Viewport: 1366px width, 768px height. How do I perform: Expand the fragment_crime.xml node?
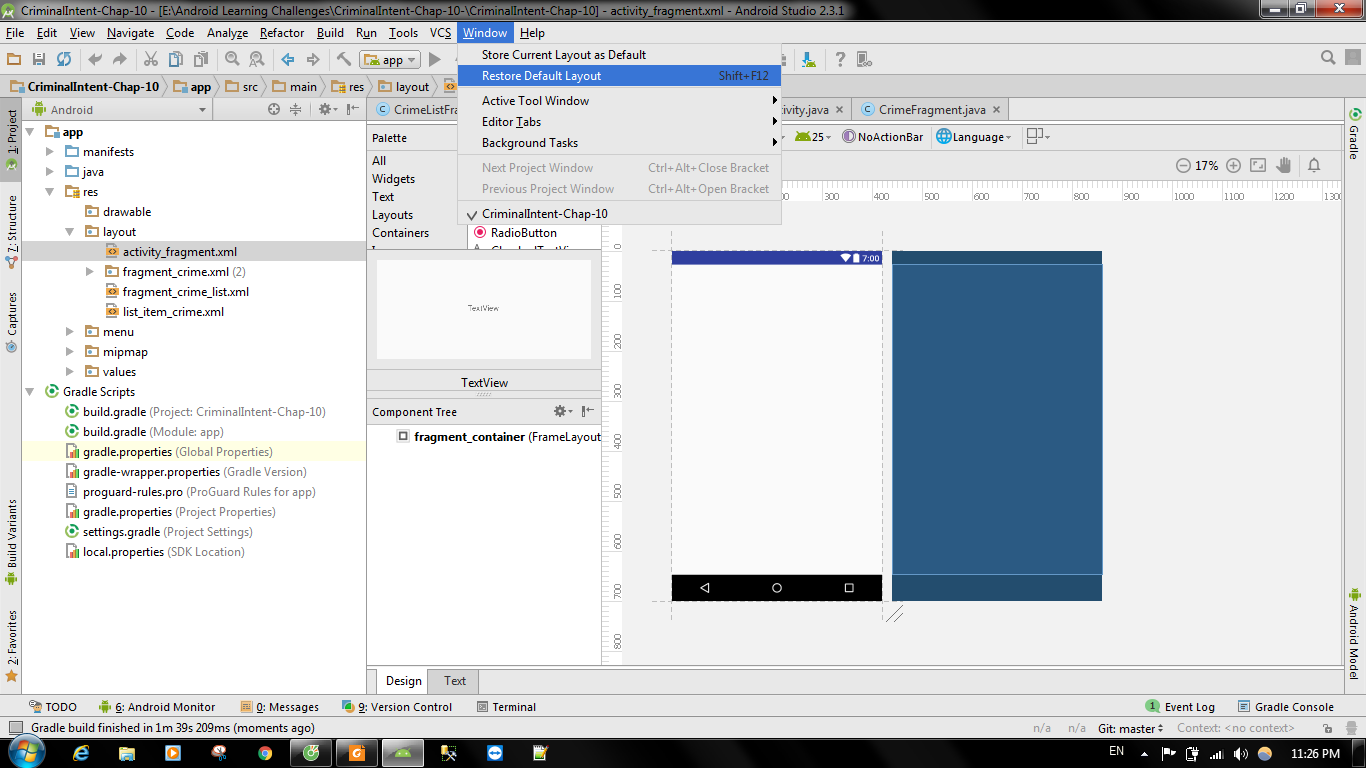coord(90,271)
